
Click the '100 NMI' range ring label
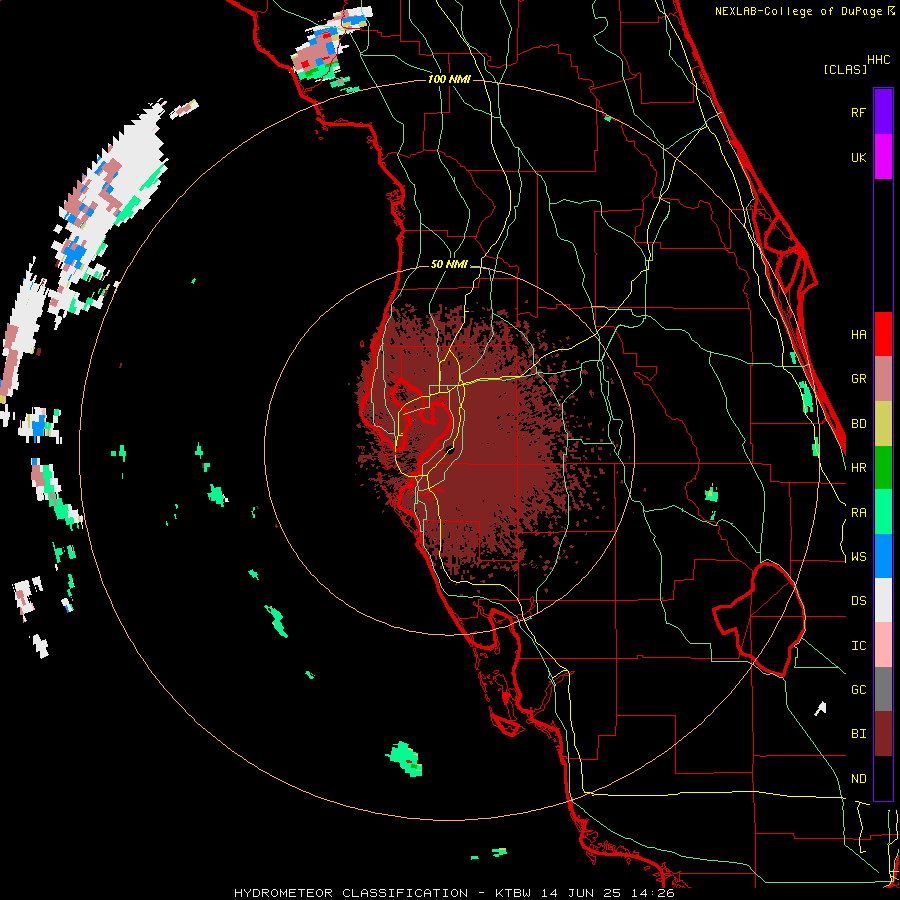[x=449, y=79]
